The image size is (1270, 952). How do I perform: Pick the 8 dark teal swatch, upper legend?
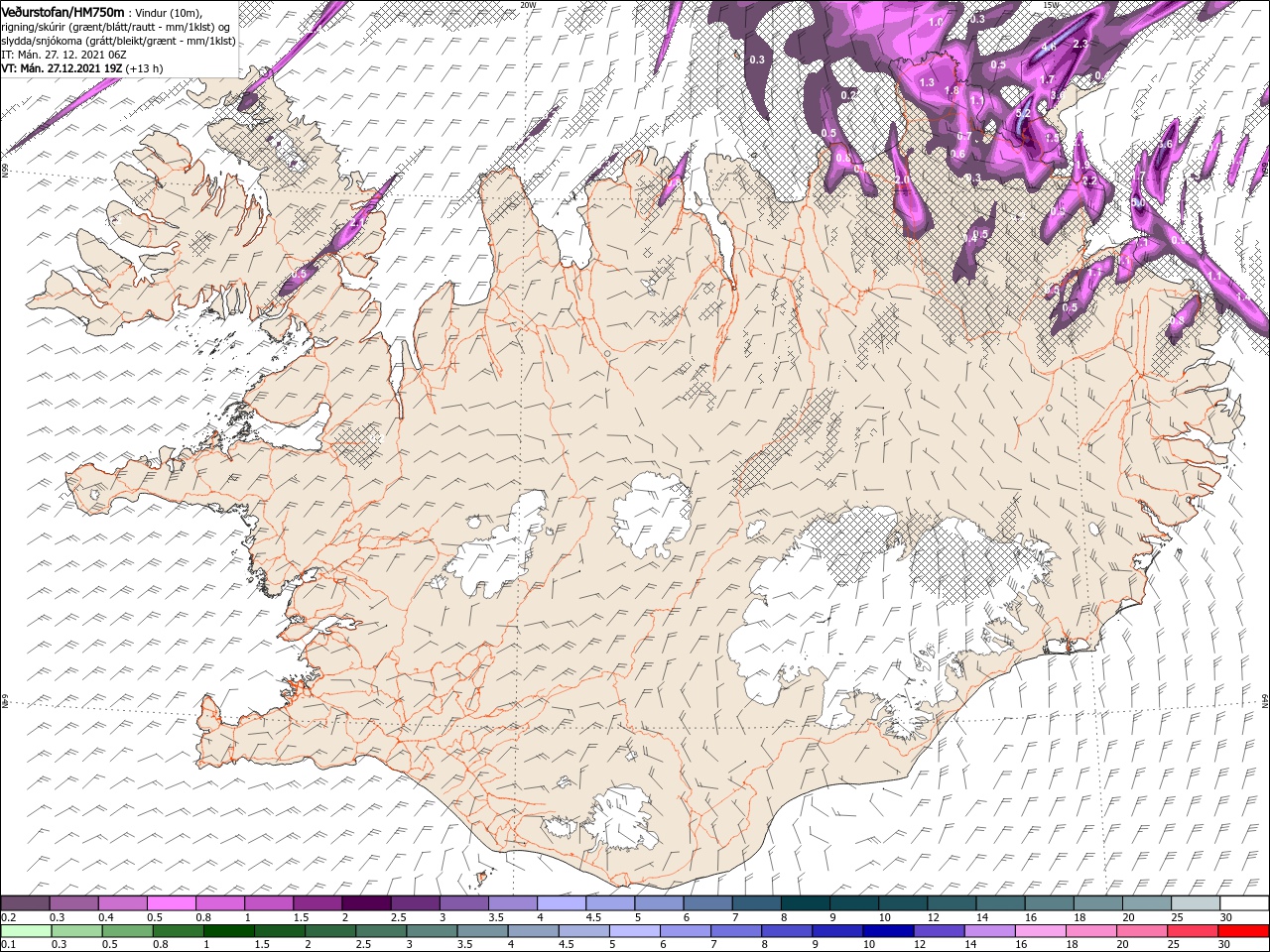806,902
